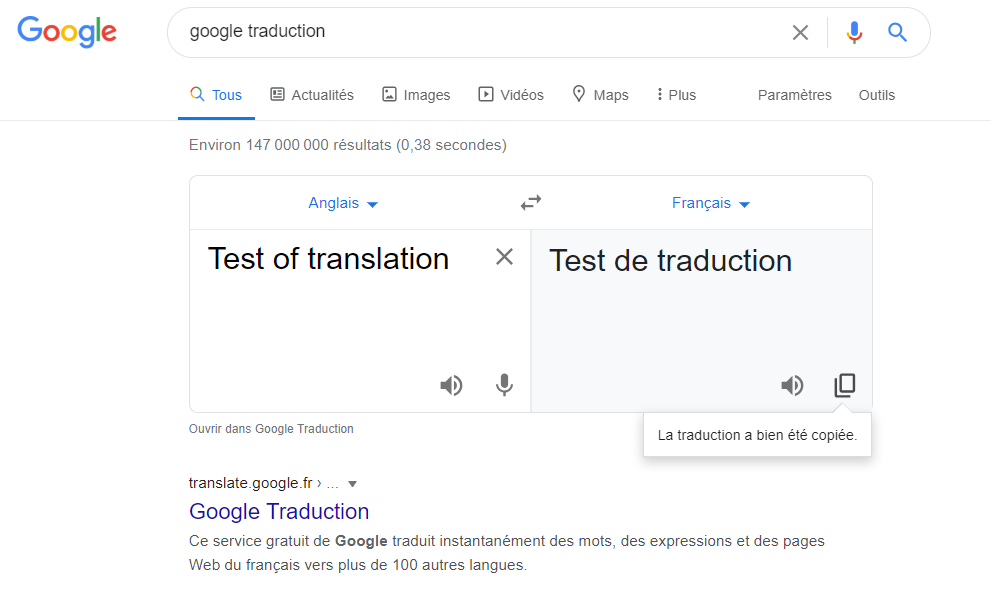Launch the search with the magnifier icon
The width and height of the screenshot is (991, 595).
click(896, 31)
